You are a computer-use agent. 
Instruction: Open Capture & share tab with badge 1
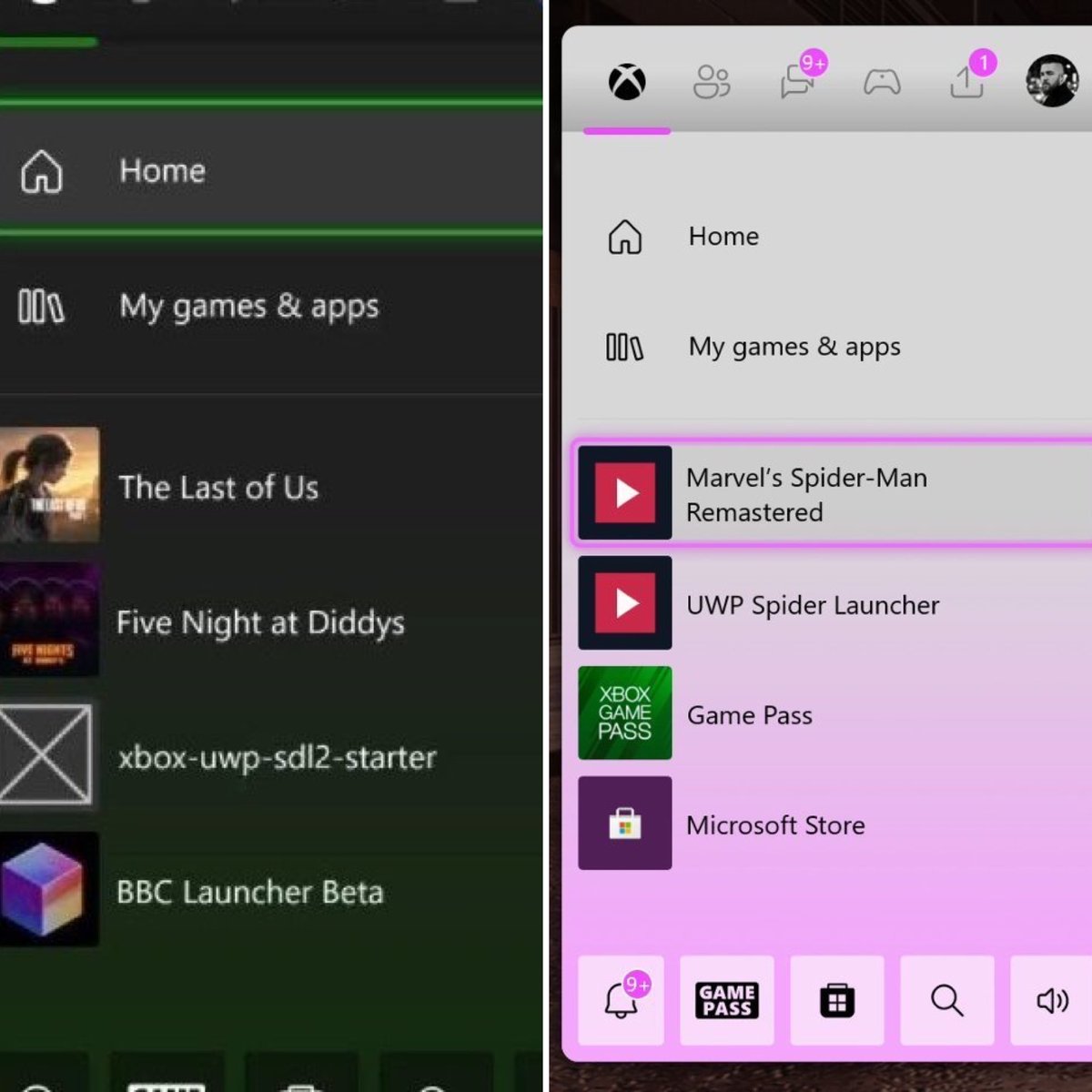(x=972, y=76)
